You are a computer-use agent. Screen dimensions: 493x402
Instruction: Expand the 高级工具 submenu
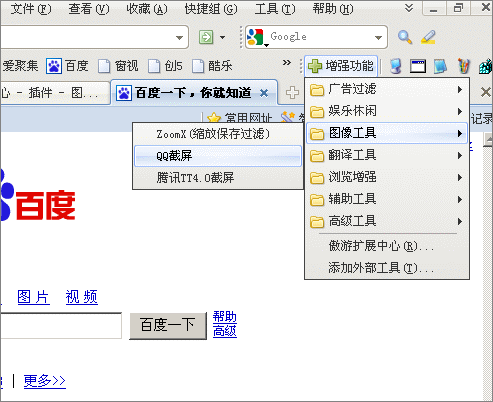coord(387,221)
